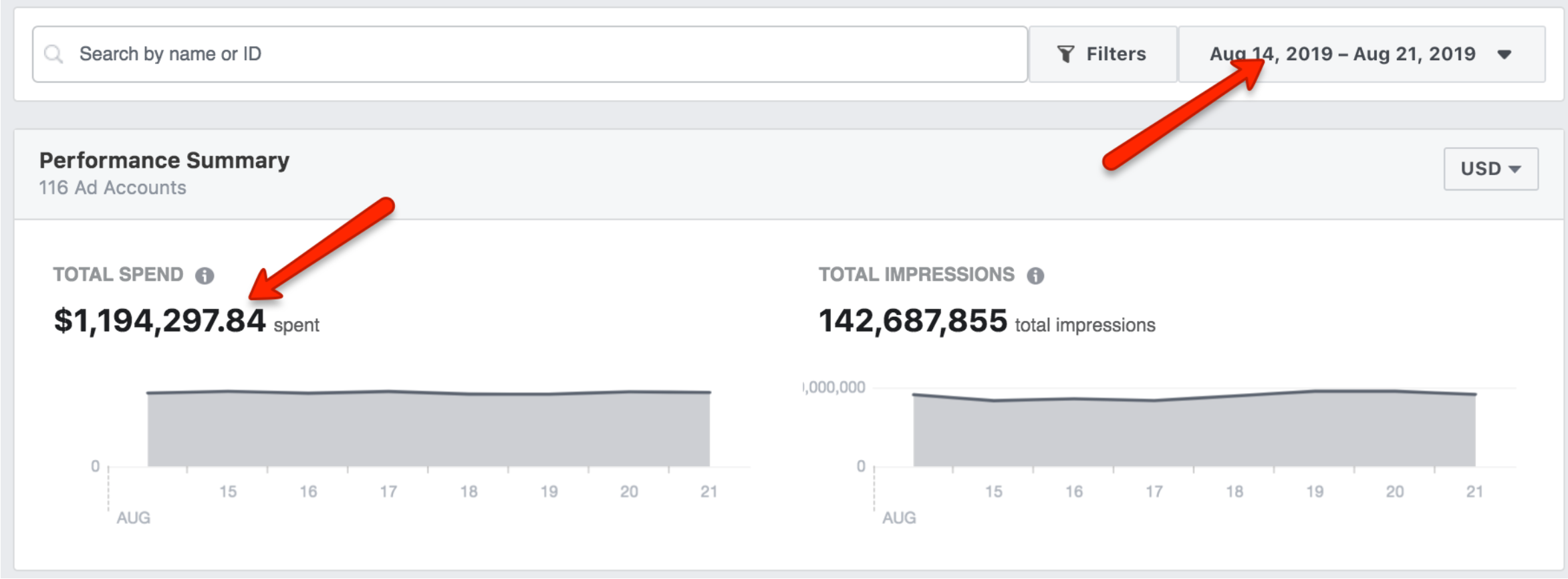Viewport: 1568px width, 579px height.
Task: Click the info icon next to Total Impressions
Action: pyautogui.click(x=1035, y=275)
